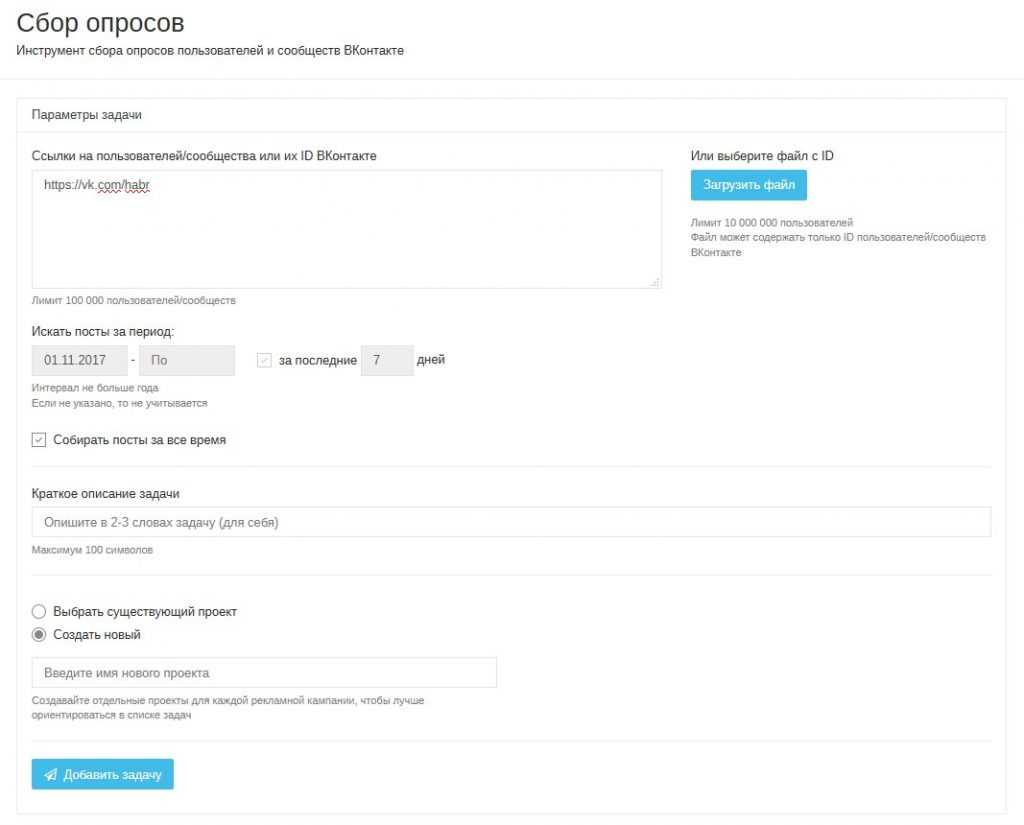The image size is (1024, 825).
Task: Open the end date field "По"
Action: click(x=186, y=360)
